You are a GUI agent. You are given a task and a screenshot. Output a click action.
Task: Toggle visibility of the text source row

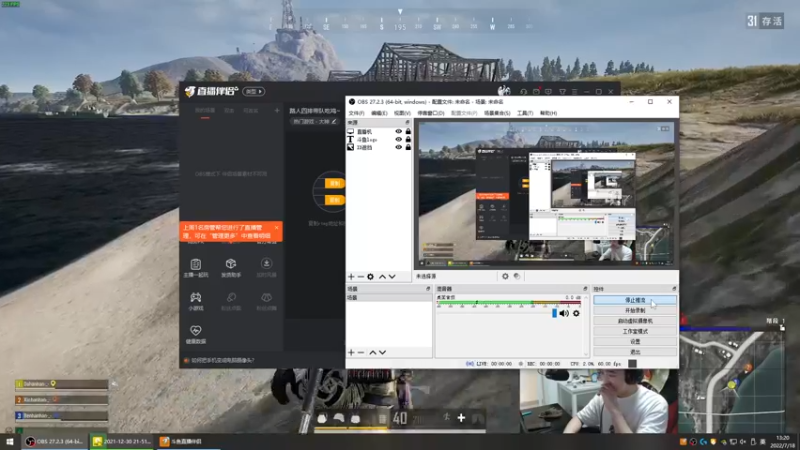398,139
